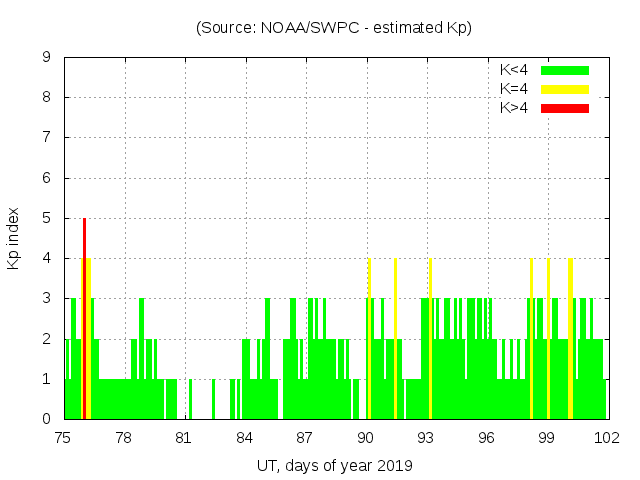Screen dimensions: 640x480
Task: Click x-axis tick label 90
Action: click(x=365, y=438)
